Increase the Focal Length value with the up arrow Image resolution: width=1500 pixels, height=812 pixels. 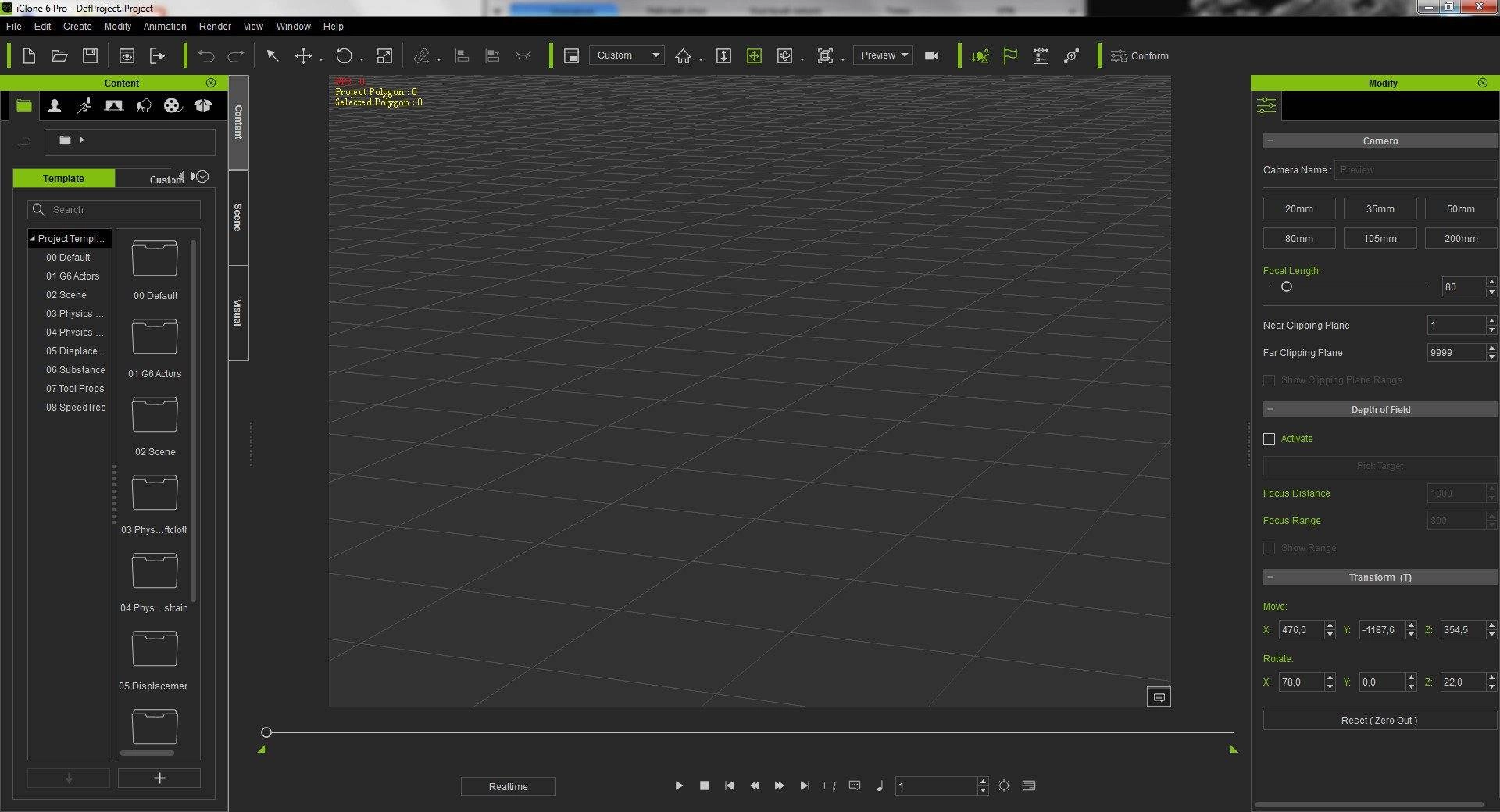[1491, 282]
